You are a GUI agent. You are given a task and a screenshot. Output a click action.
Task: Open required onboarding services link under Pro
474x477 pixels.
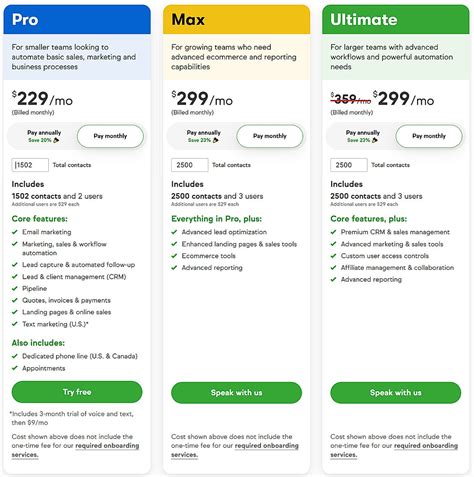pos(75,450)
